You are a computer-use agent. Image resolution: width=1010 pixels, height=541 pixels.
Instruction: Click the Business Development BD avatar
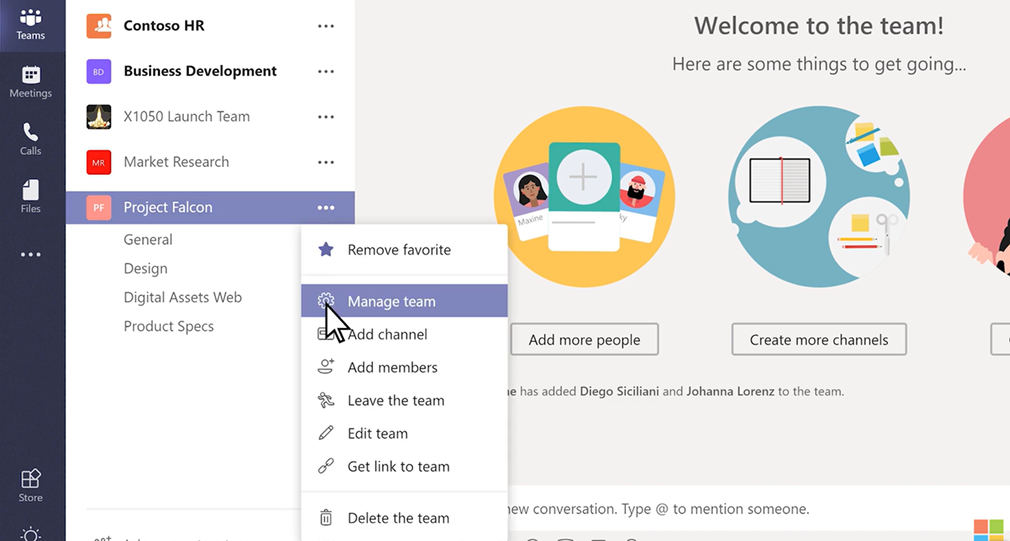(99, 71)
